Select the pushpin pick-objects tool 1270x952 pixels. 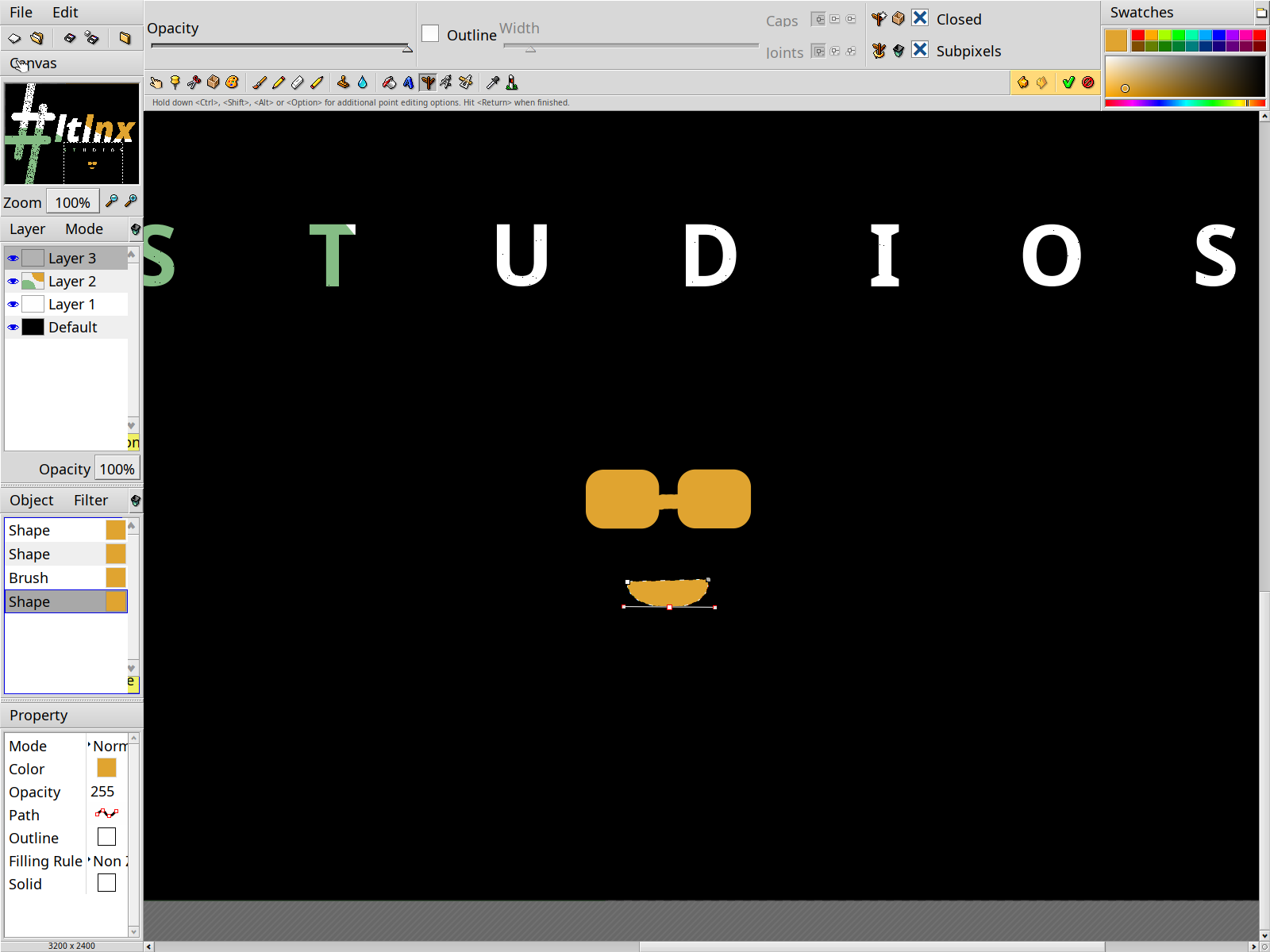(175, 83)
